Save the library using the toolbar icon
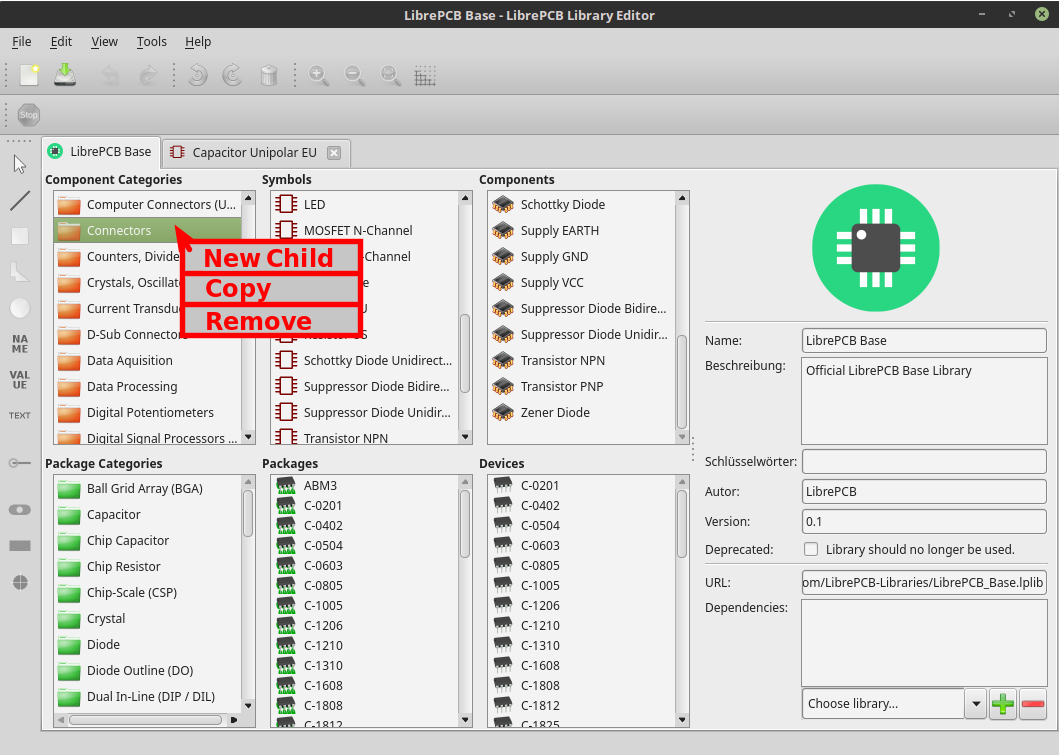Viewport: 1059px width, 755px height. (x=64, y=75)
